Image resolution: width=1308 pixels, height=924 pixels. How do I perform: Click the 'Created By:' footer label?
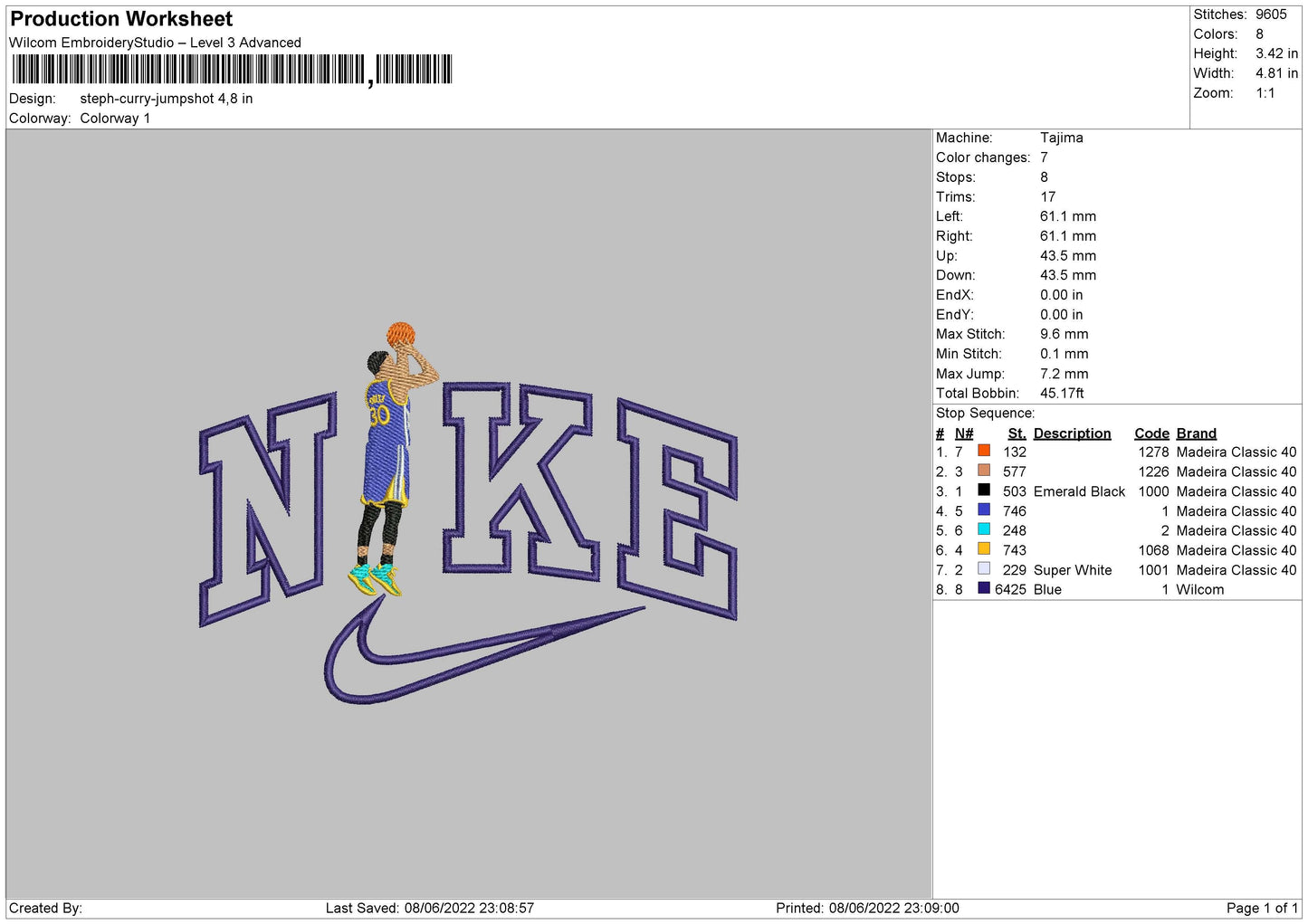tap(45, 908)
